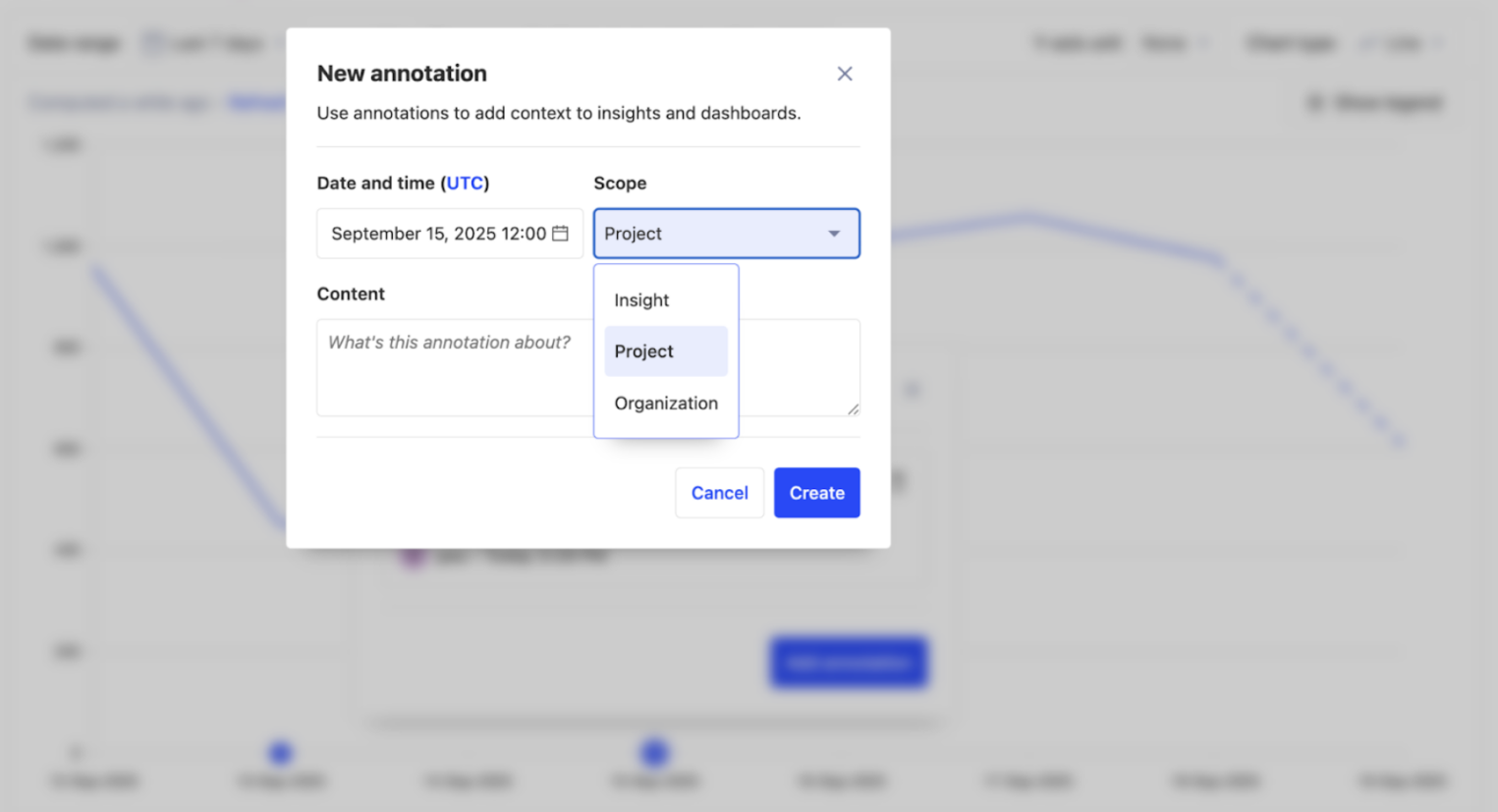Image resolution: width=1498 pixels, height=812 pixels.
Task: Select the Insight scope option
Action: pyautogui.click(x=642, y=300)
